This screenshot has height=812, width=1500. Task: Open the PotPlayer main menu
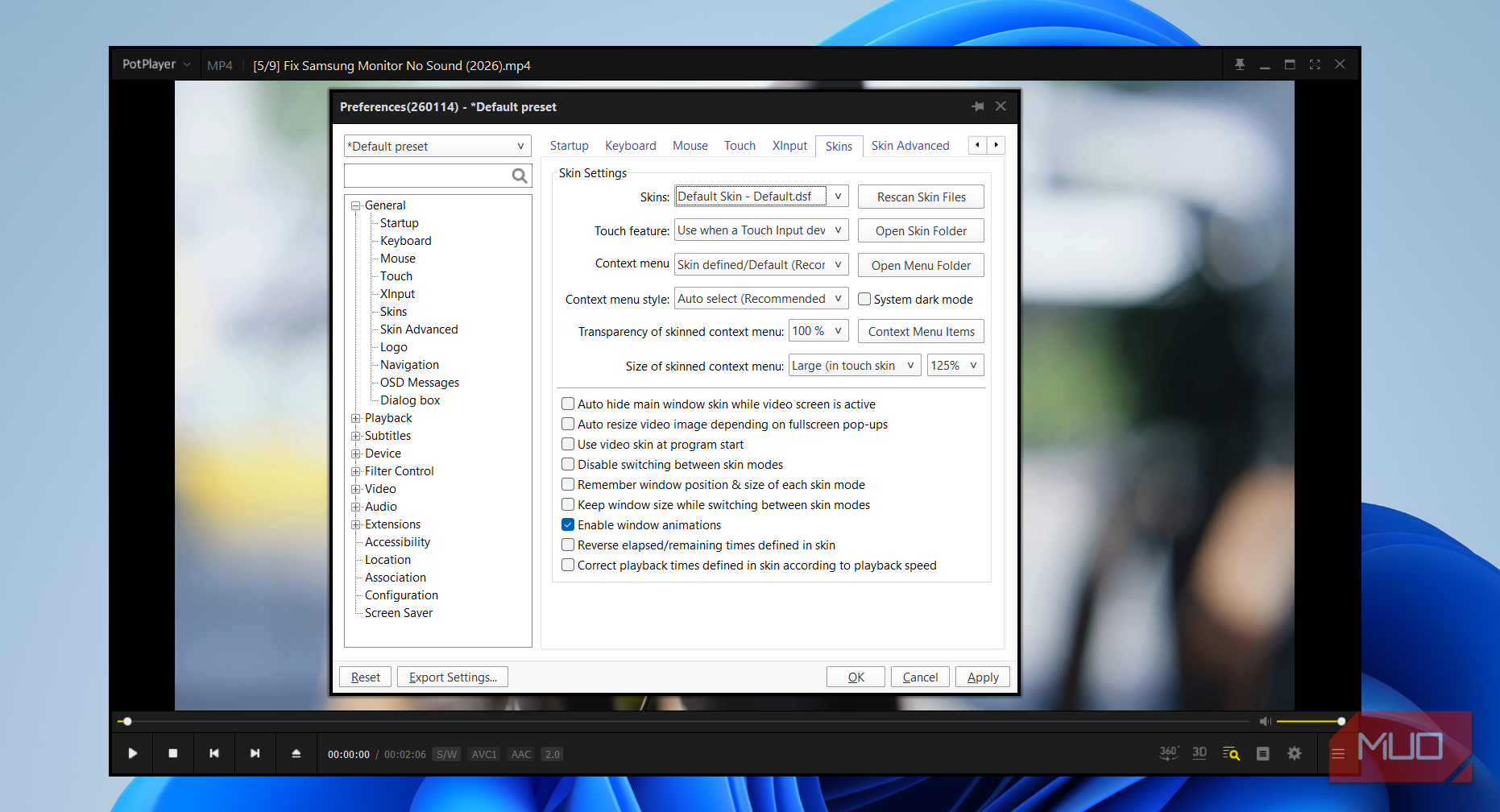[x=156, y=64]
